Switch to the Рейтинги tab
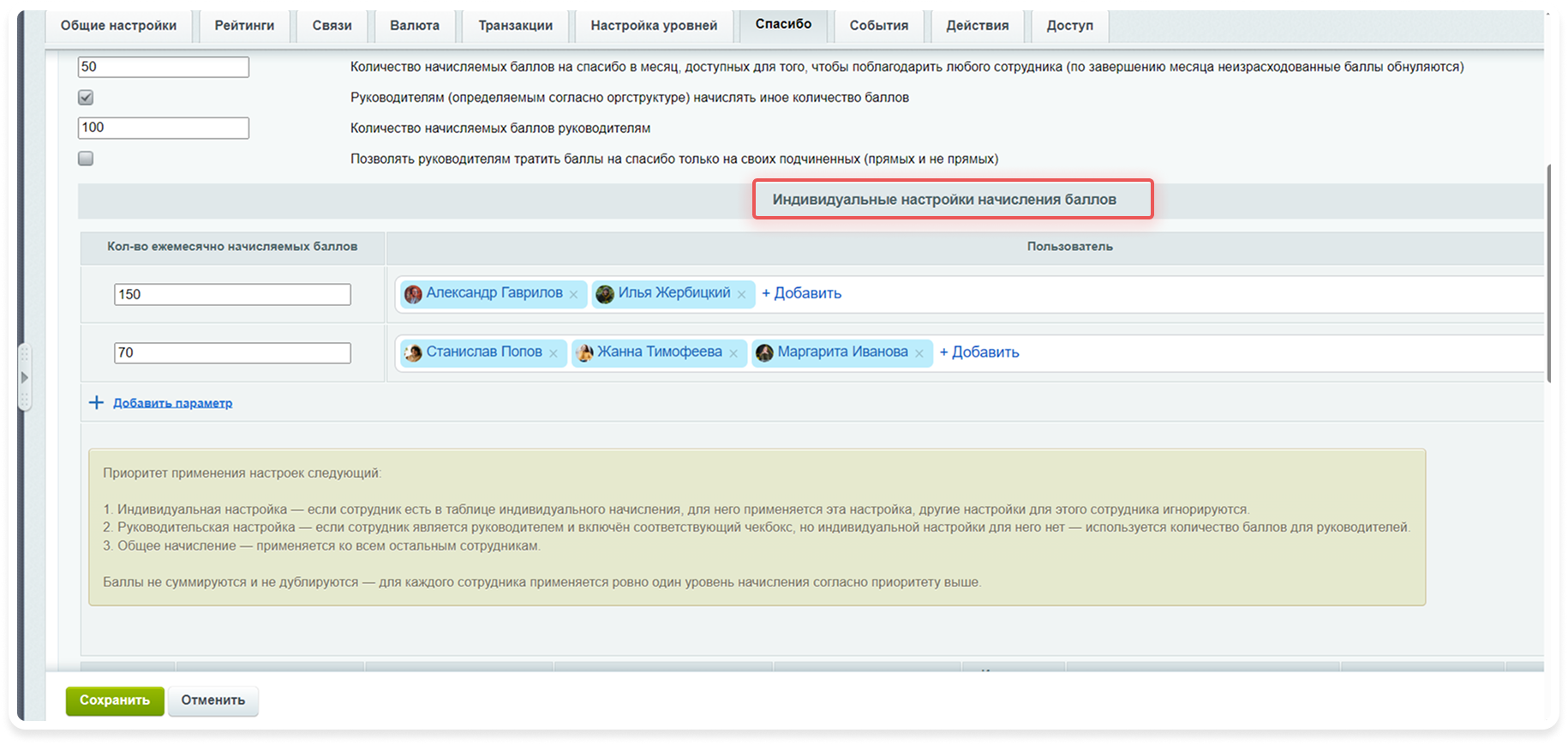Viewport: 1568px width, 745px height. tap(244, 26)
